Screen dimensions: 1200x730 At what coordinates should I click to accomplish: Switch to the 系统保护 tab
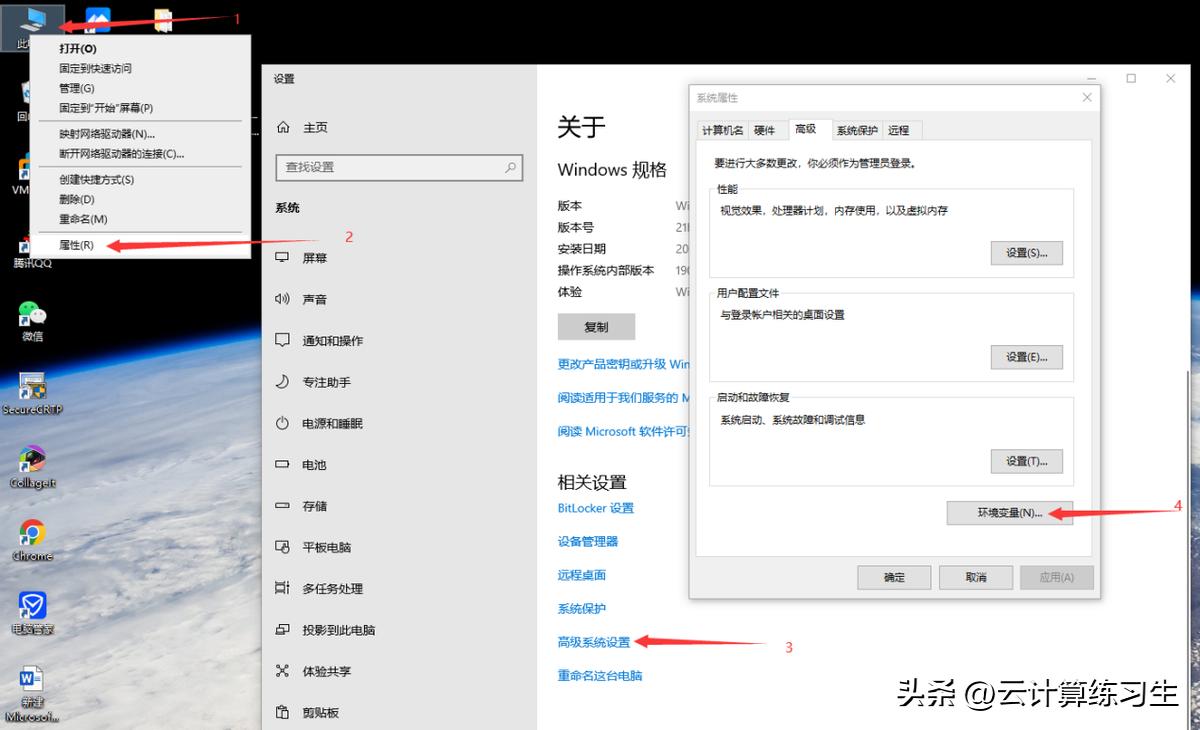tap(857, 129)
